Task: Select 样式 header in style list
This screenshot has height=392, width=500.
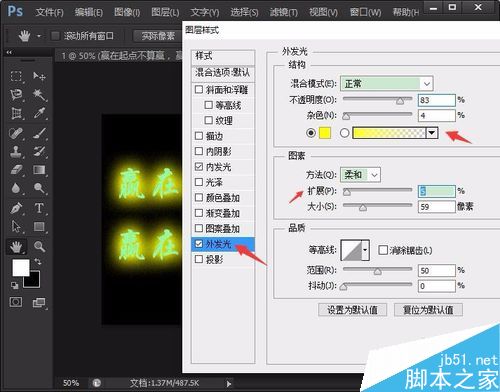Action: pos(223,56)
